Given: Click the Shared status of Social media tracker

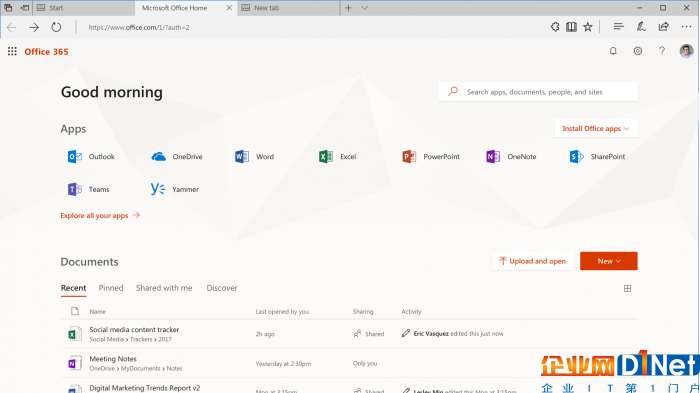Looking at the screenshot, I should coord(369,334).
